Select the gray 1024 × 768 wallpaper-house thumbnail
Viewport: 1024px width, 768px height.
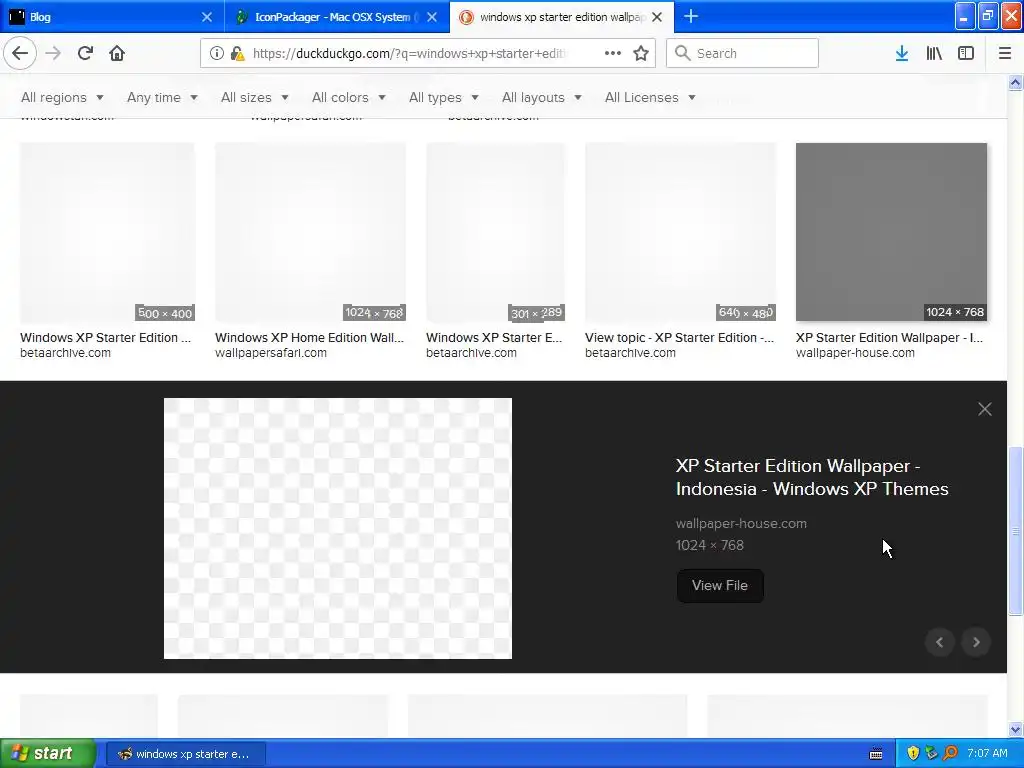point(891,232)
